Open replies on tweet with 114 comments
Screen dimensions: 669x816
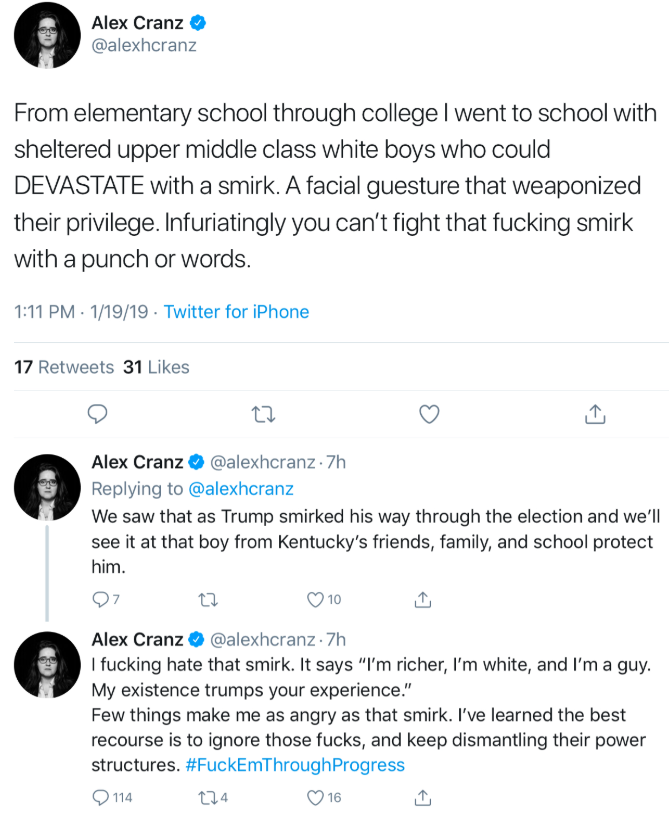coord(100,797)
